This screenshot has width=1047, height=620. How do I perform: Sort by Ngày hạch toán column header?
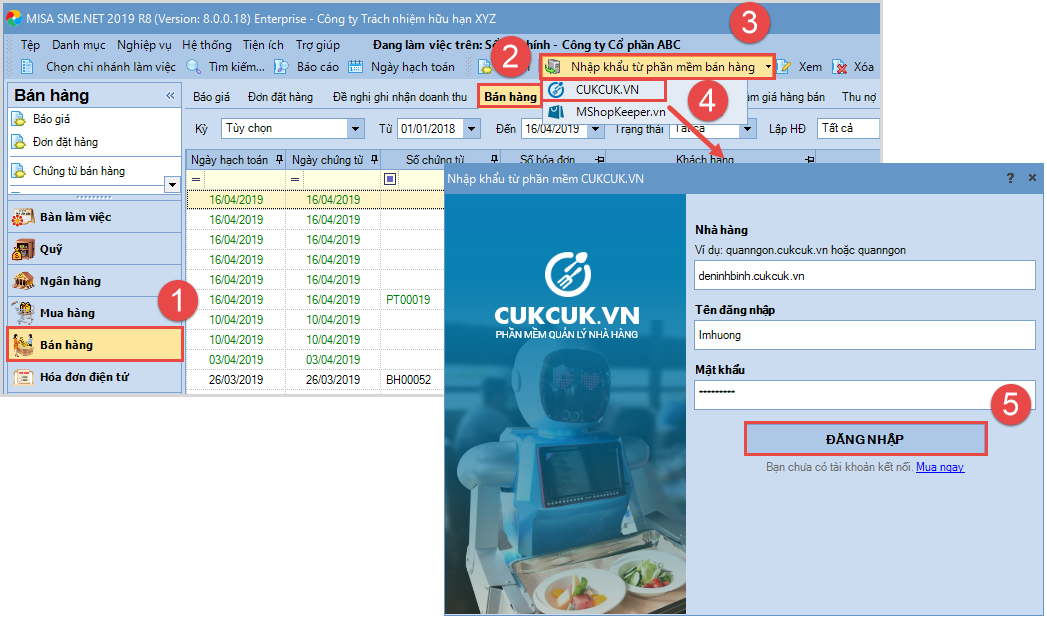point(229,160)
